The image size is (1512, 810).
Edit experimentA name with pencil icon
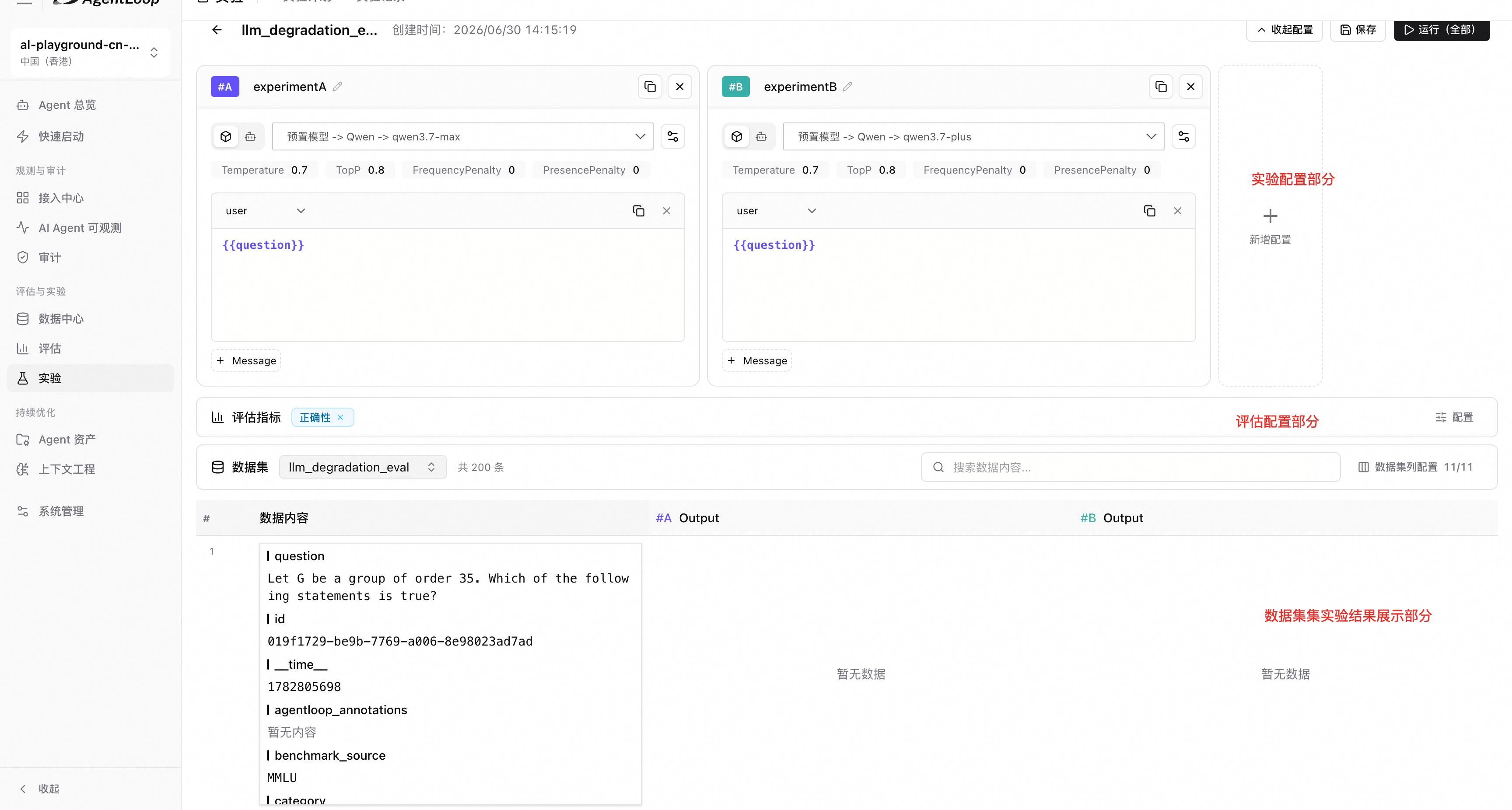pos(337,87)
